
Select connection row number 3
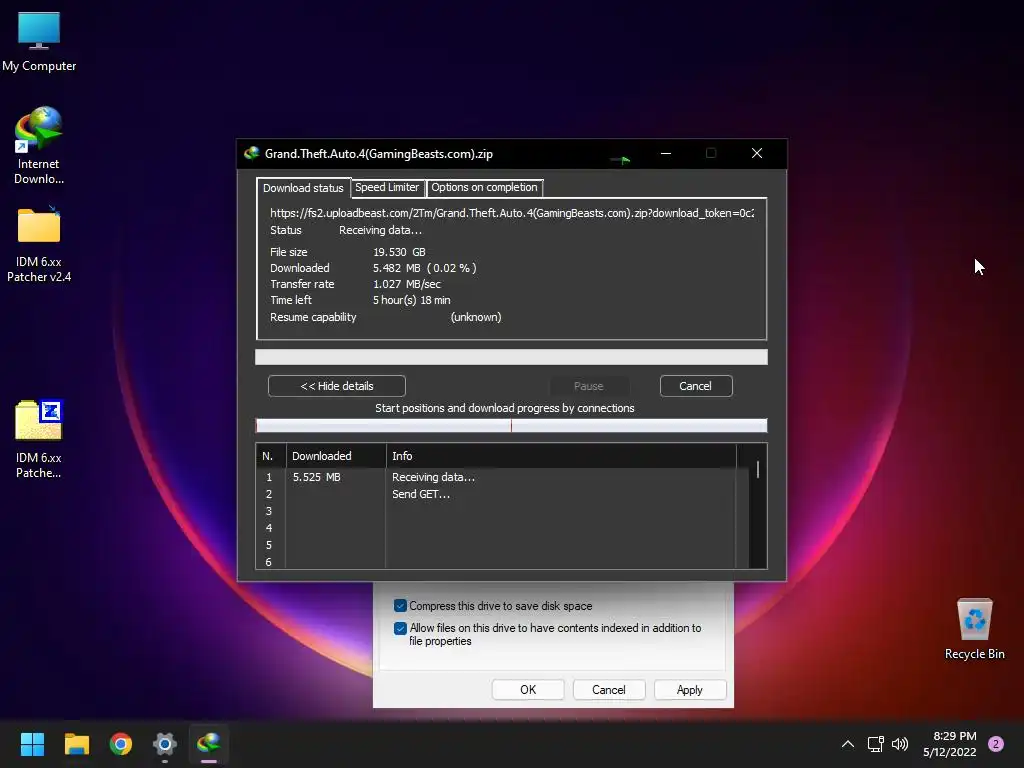click(502, 511)
